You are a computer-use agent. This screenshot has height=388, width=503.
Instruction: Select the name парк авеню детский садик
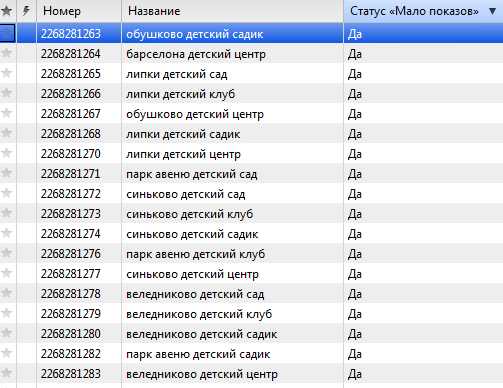(198, 354)
